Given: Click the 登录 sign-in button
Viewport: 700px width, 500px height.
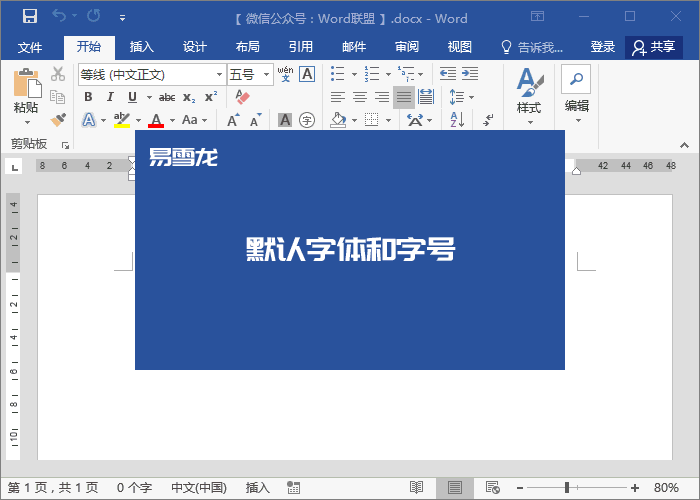Looking at the screenshot, I should [x=603, y=47].
